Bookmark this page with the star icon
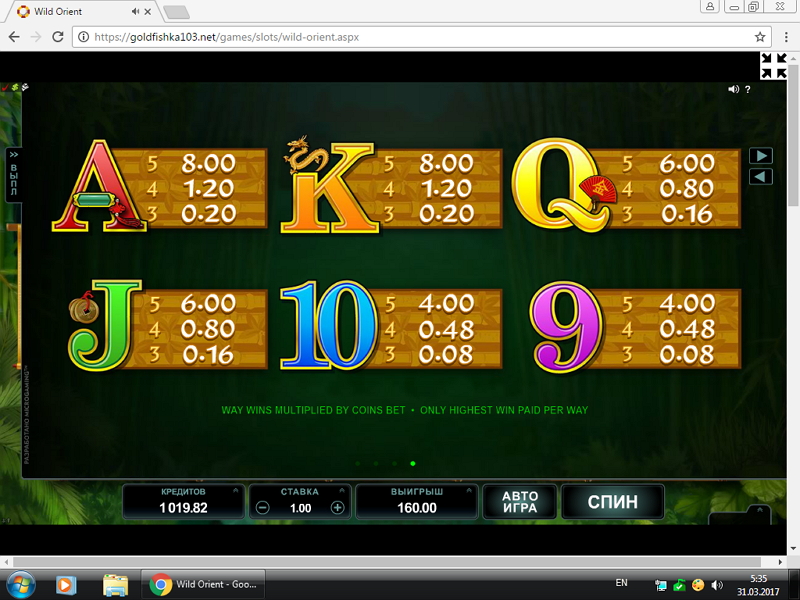800x600 pixels. (760, 37)
